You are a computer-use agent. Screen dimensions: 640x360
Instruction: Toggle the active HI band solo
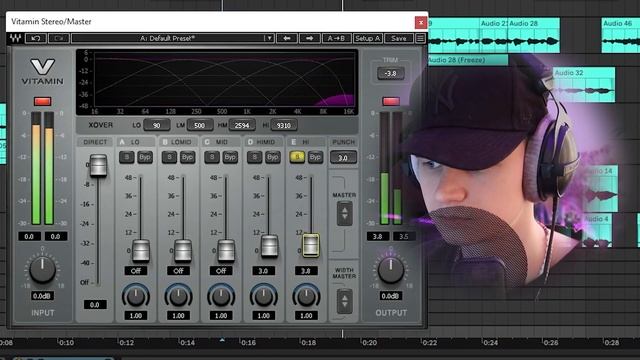click(297, 157)
